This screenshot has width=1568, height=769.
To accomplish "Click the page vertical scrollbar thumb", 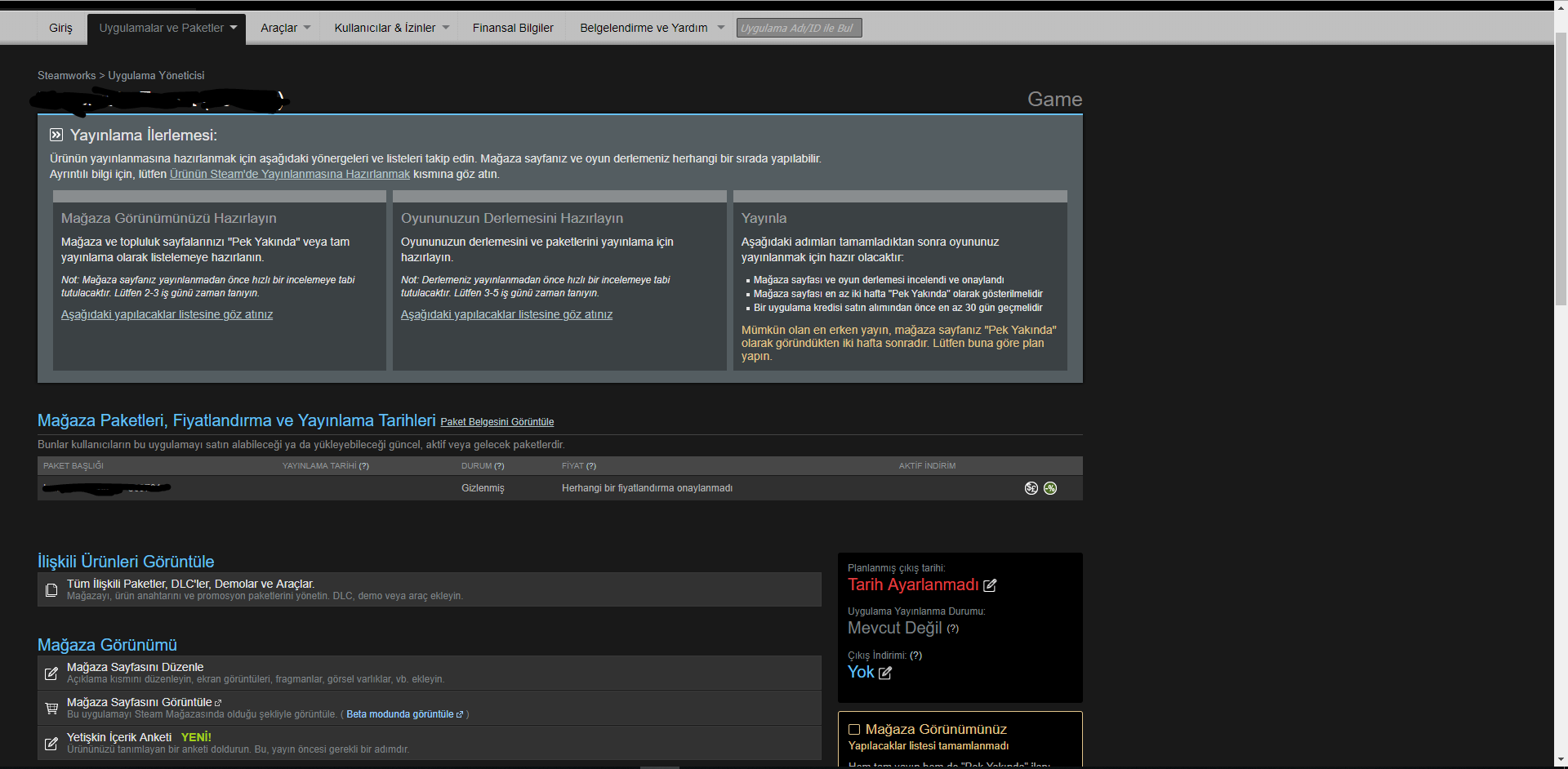I will pos(1561,169).
